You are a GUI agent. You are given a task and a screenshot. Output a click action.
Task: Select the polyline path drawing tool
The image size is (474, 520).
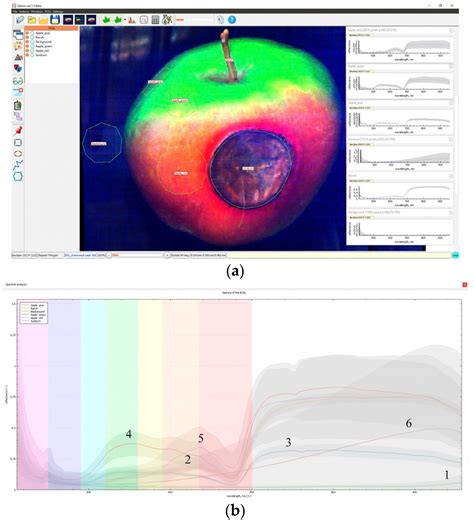tap(18, 165)
